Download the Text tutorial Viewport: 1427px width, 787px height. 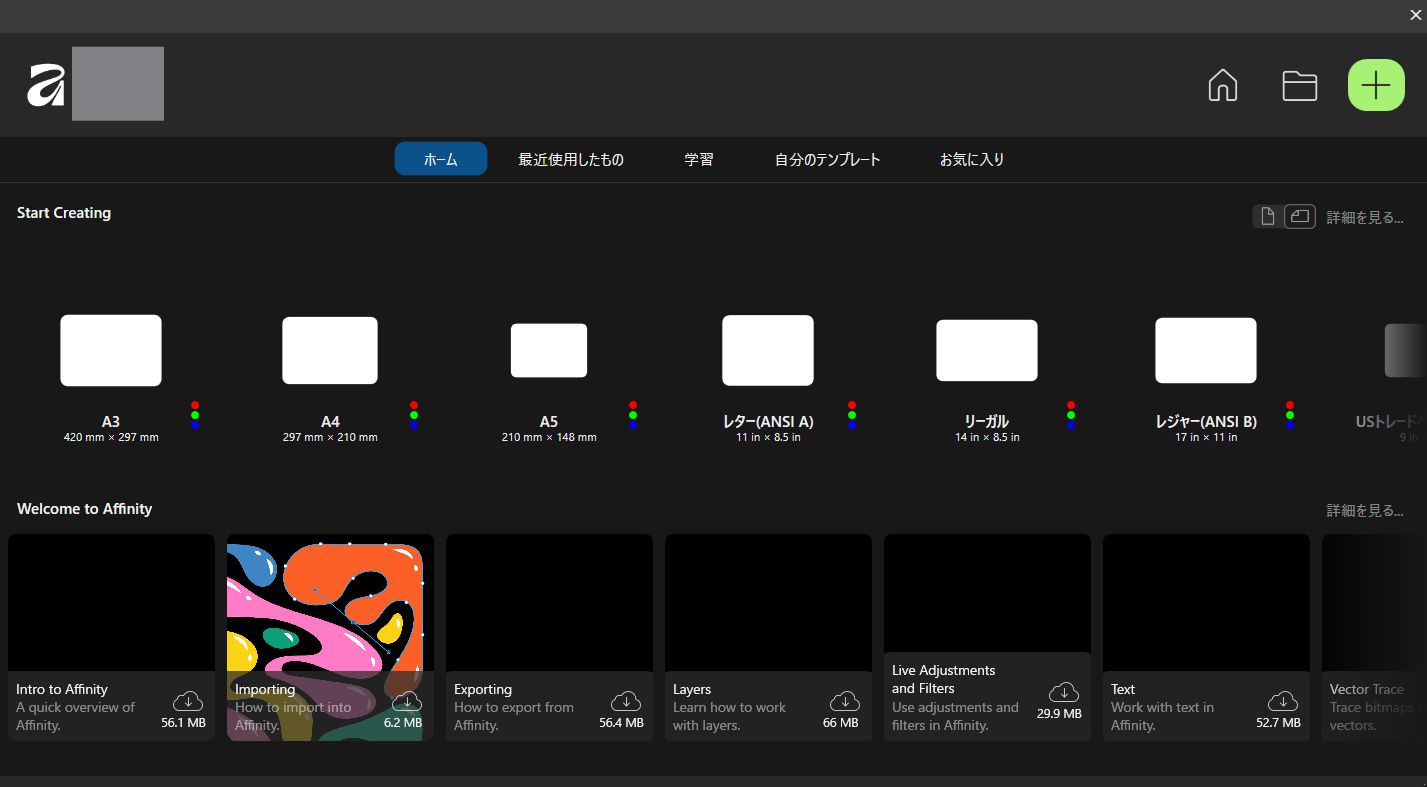coord(1282,701)
